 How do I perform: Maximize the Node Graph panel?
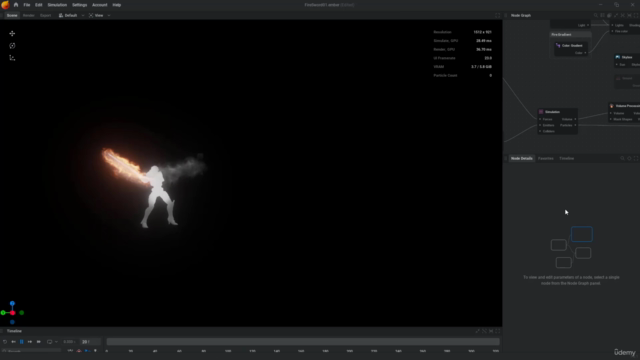click(x=636, y=16)
